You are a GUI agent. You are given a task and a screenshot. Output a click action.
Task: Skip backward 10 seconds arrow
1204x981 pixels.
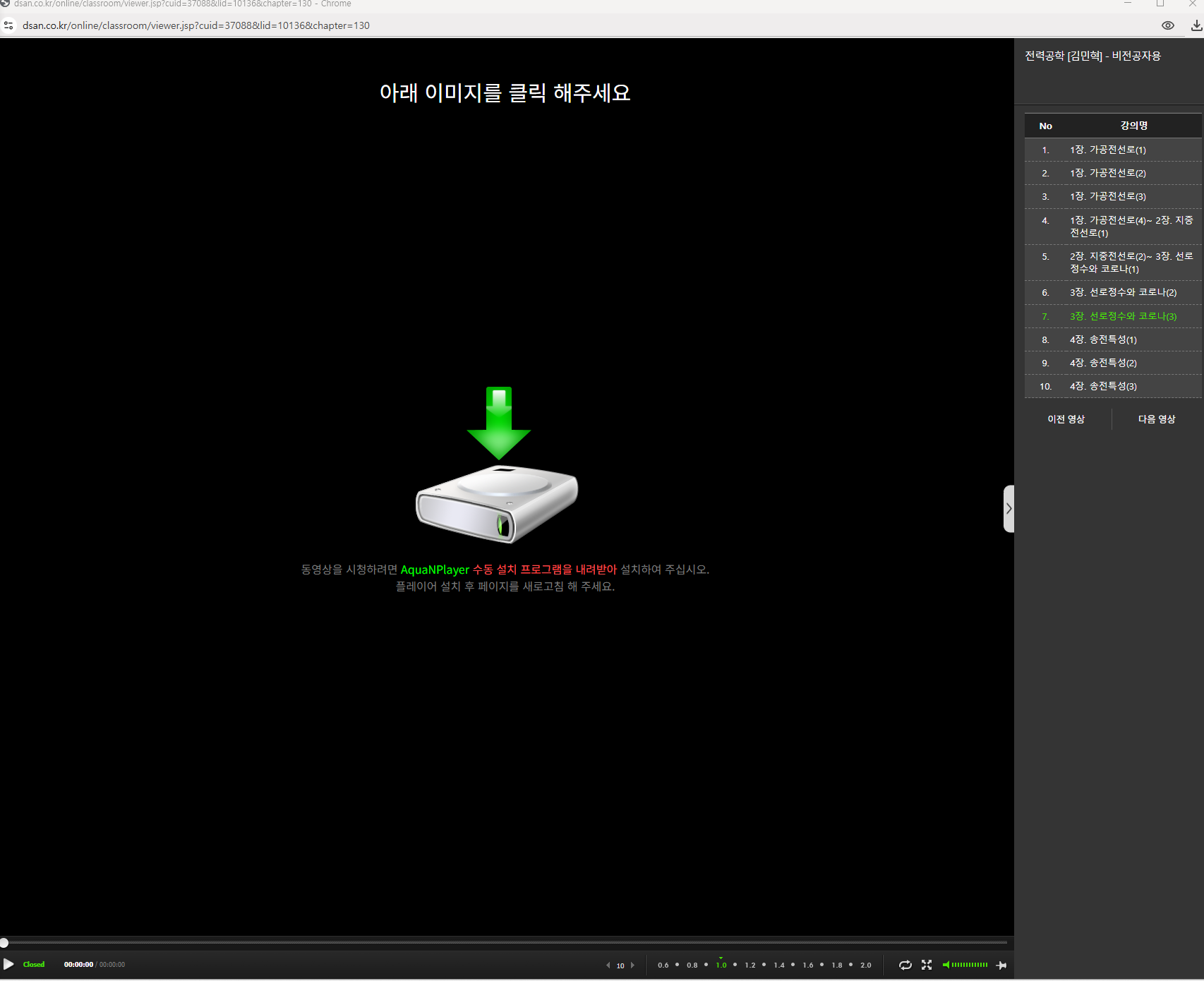click(x=608, y=965)
